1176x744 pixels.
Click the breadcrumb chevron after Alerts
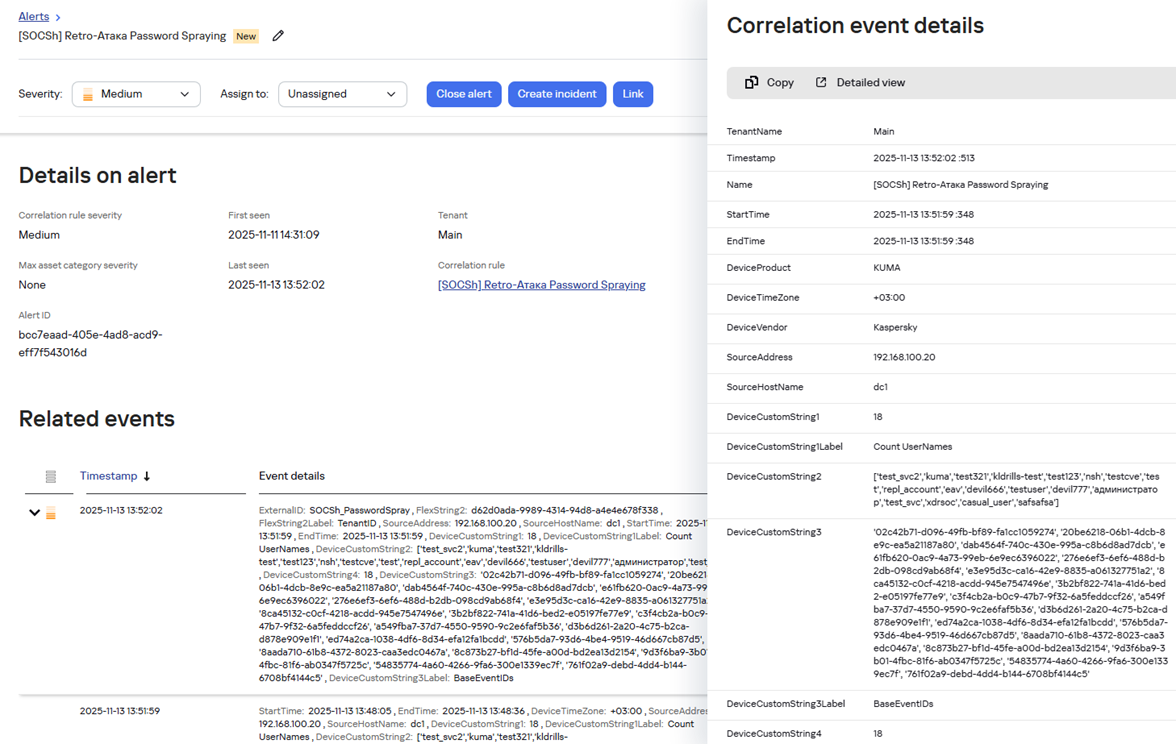pyautogui.click(x=58, y=17)
